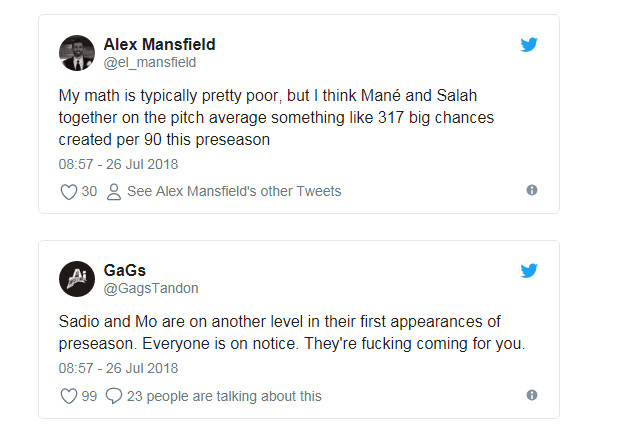
Task: Click the person icon beside See Alex Mansfield's
Action: tap(113, 191)
